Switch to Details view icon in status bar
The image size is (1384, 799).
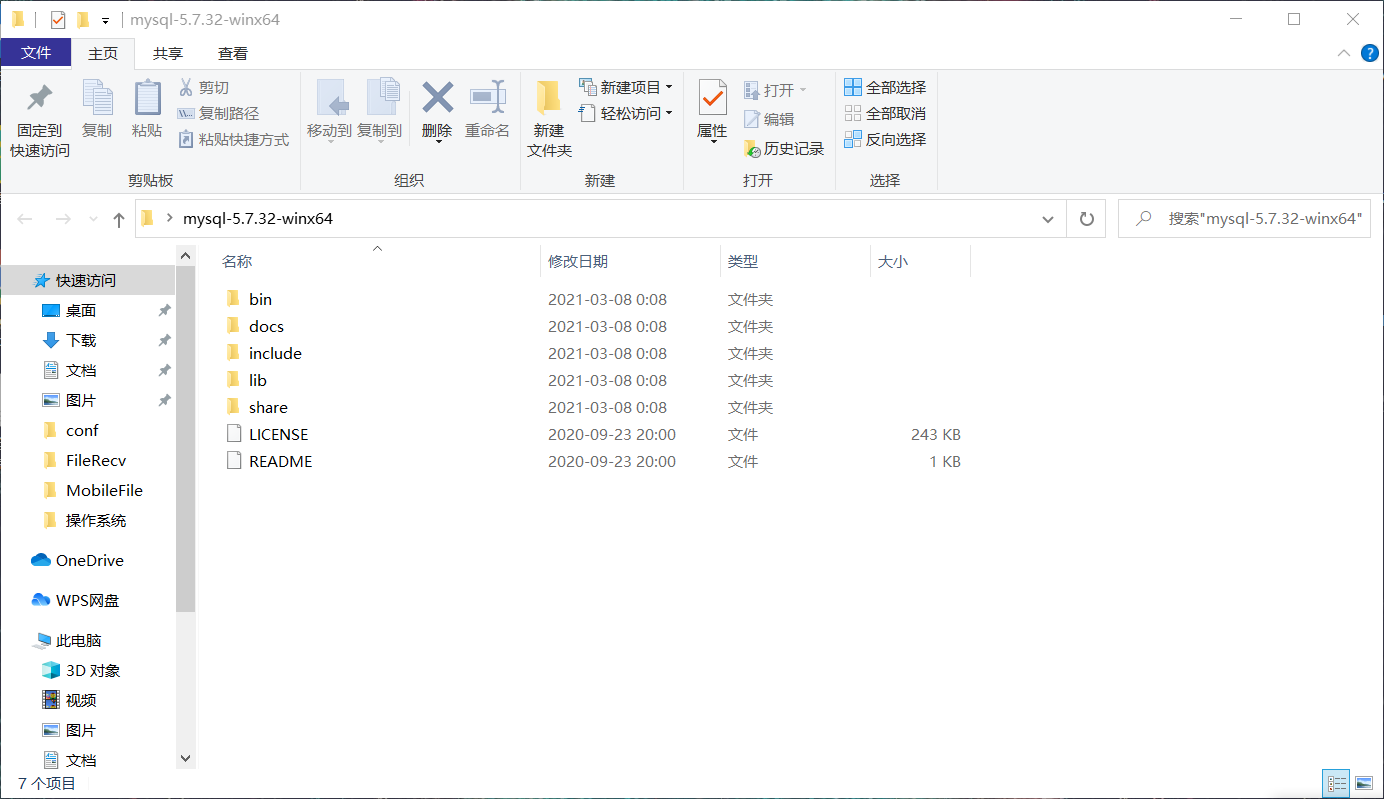(1336, 783)
